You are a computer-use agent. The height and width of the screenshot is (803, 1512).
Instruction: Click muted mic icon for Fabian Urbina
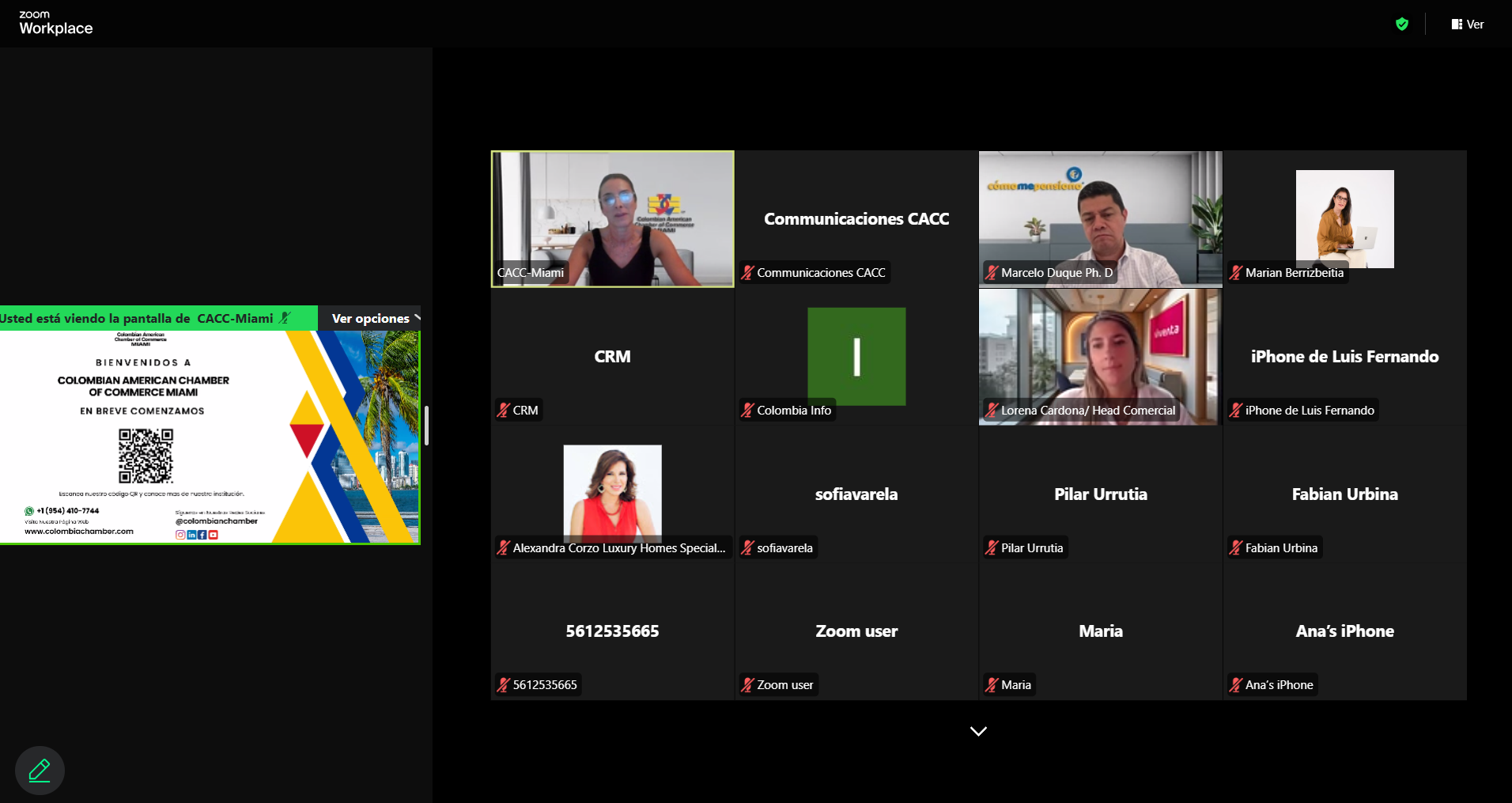click(1236, 547)
